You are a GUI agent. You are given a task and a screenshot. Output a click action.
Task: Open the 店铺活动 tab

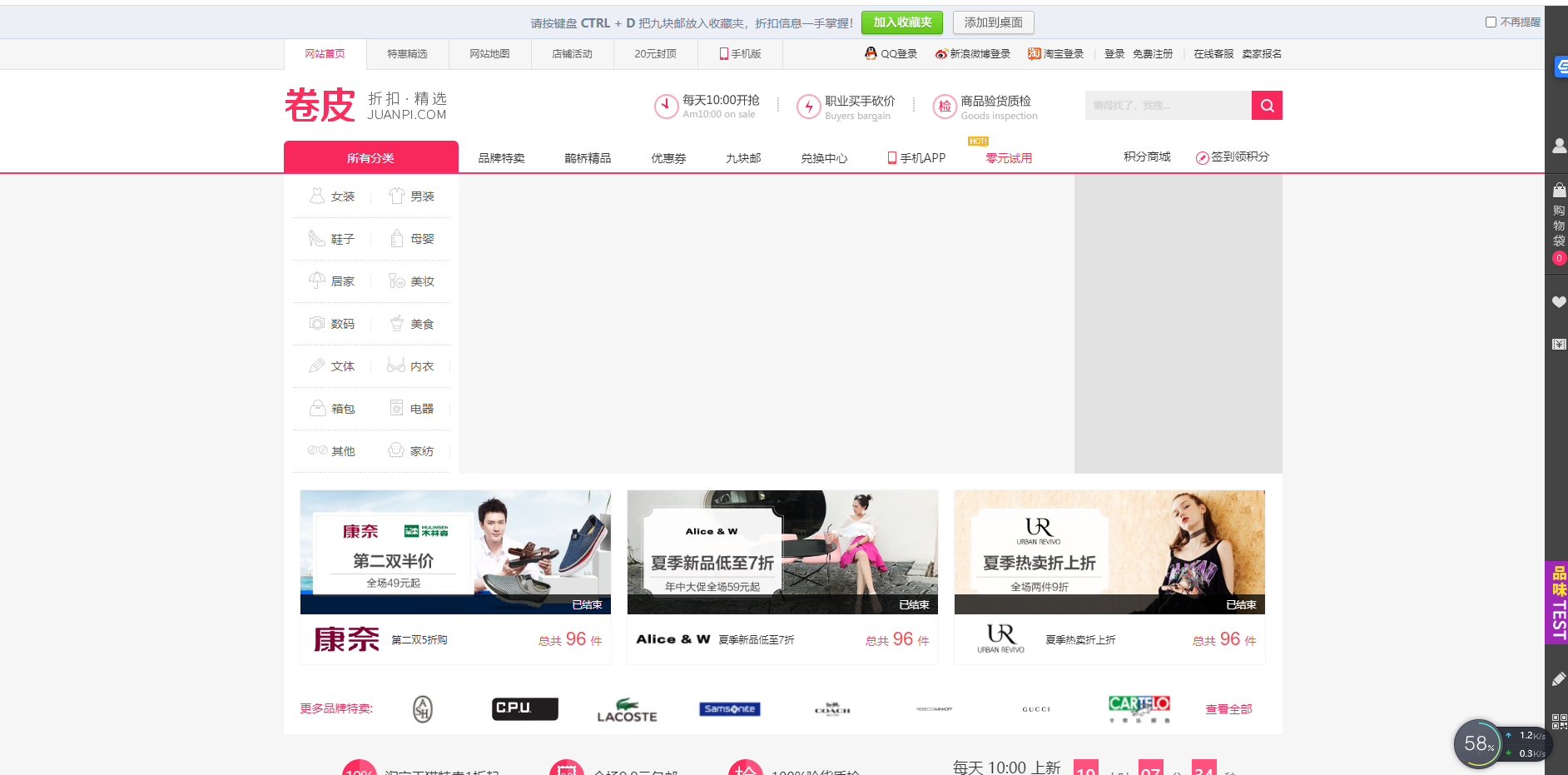pos(572,54)
